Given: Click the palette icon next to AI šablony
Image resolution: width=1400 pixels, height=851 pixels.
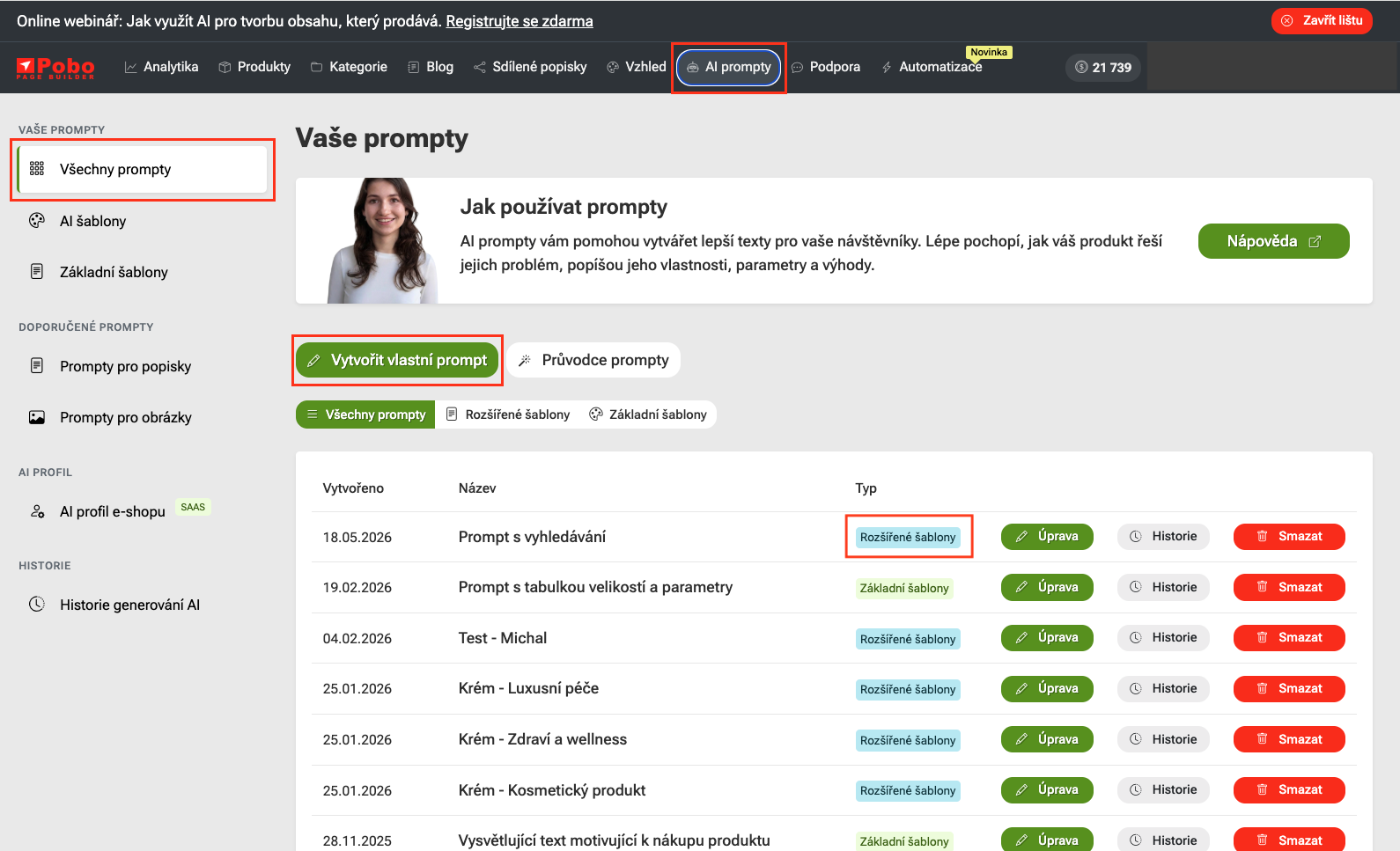Looking at the screenshot, I should (x=37, y=221).
